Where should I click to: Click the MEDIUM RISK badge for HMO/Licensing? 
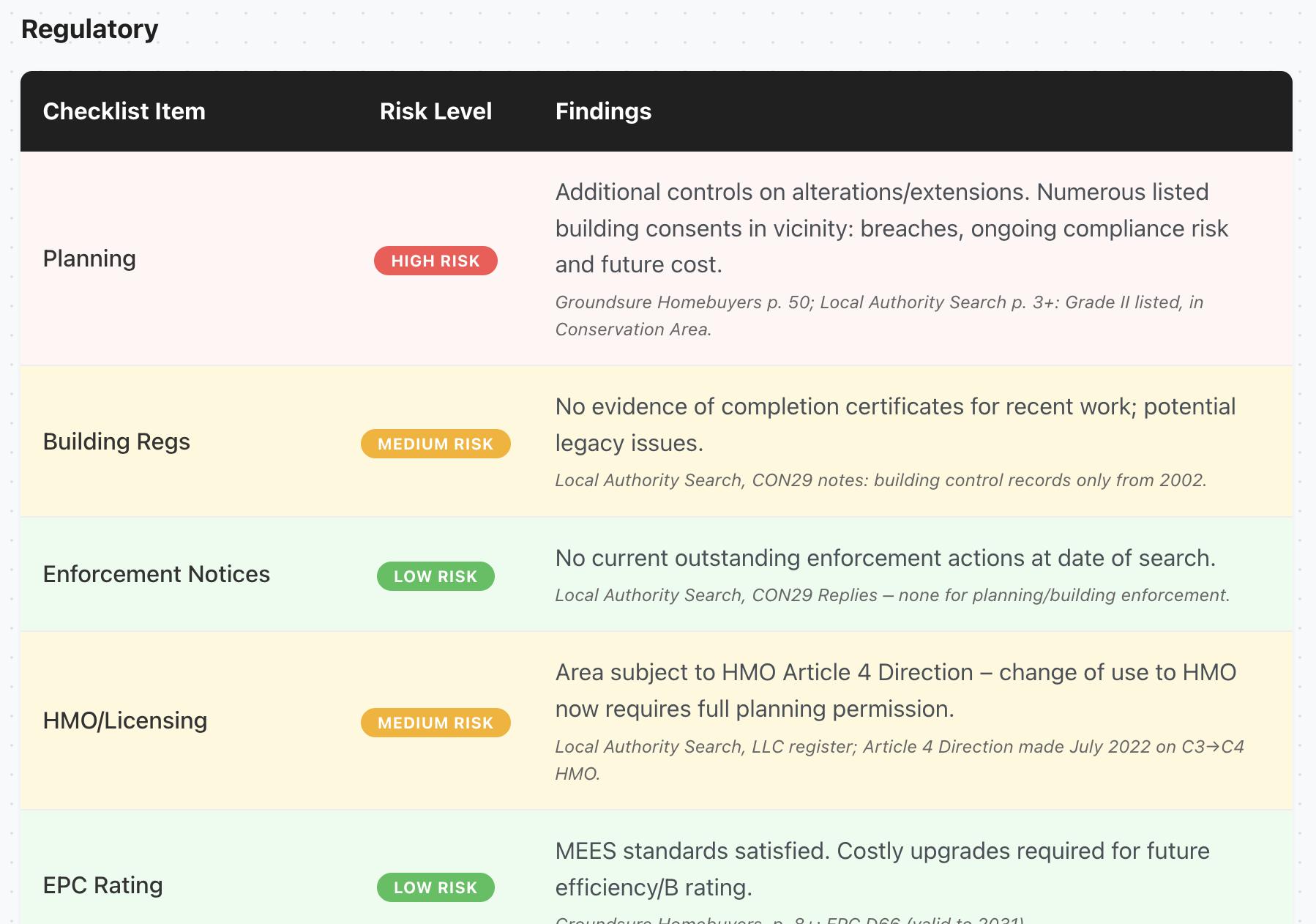(x=435, y=723)
